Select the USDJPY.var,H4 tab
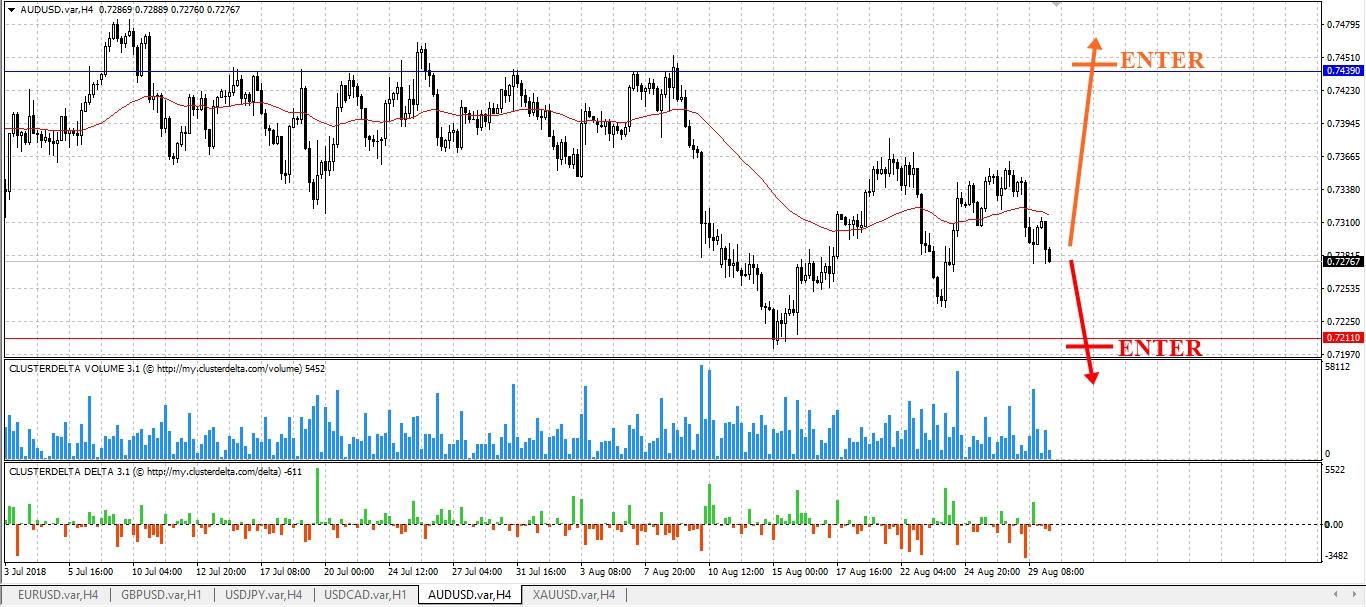This screenshot has width=1366, height=607. coord(264,595)
